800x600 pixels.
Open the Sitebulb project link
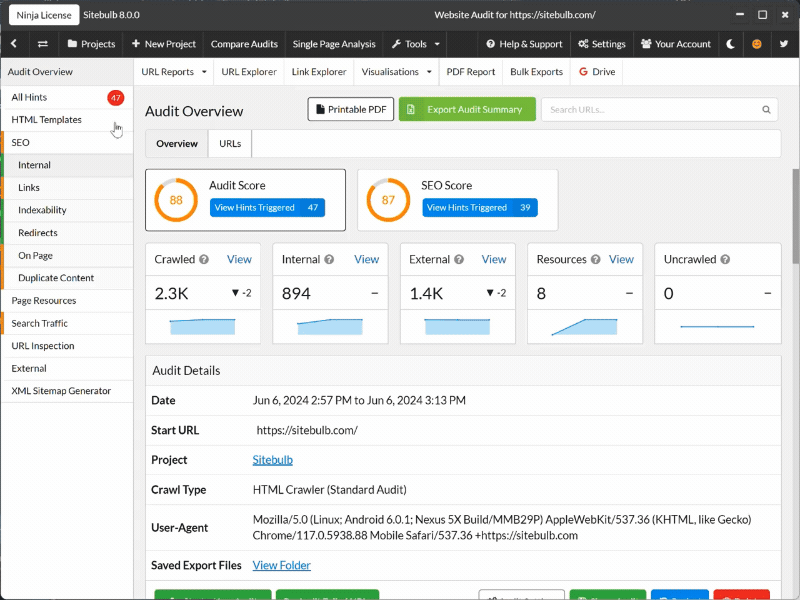coord(272,460)
